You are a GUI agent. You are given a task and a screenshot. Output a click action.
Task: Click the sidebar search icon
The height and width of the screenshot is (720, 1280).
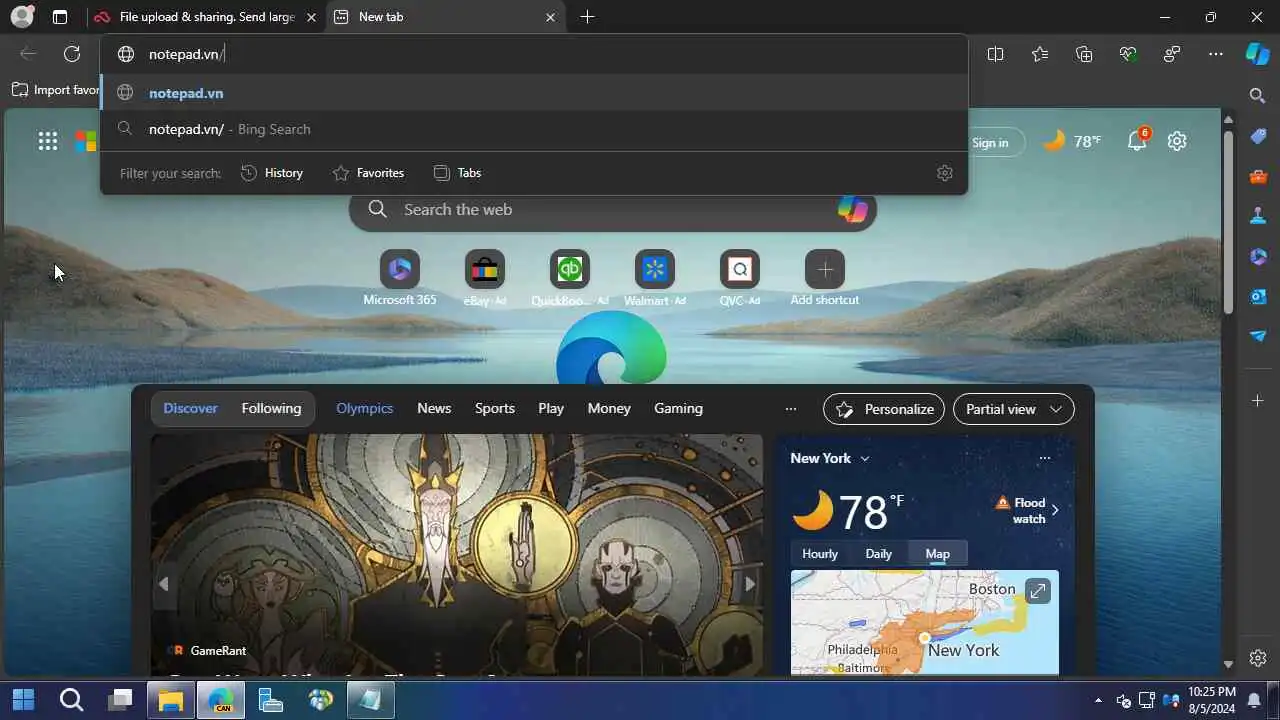(1258, 95)
